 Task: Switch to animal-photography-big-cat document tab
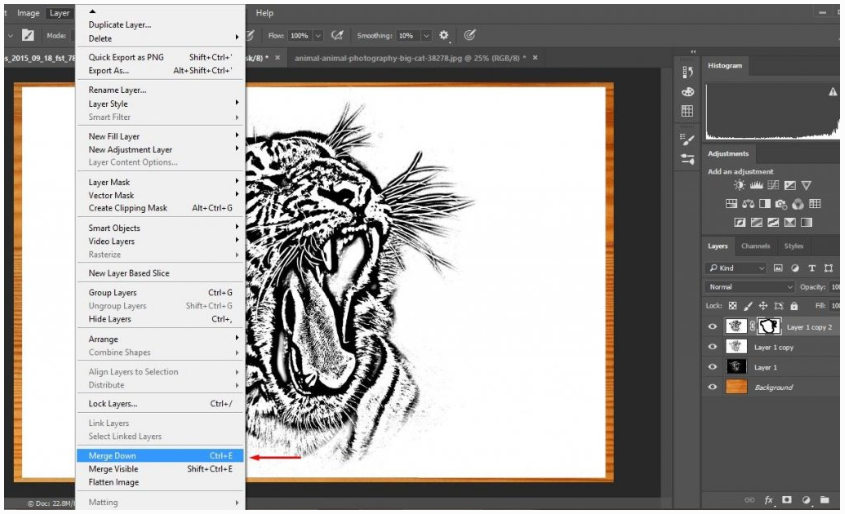coord(410,58)
